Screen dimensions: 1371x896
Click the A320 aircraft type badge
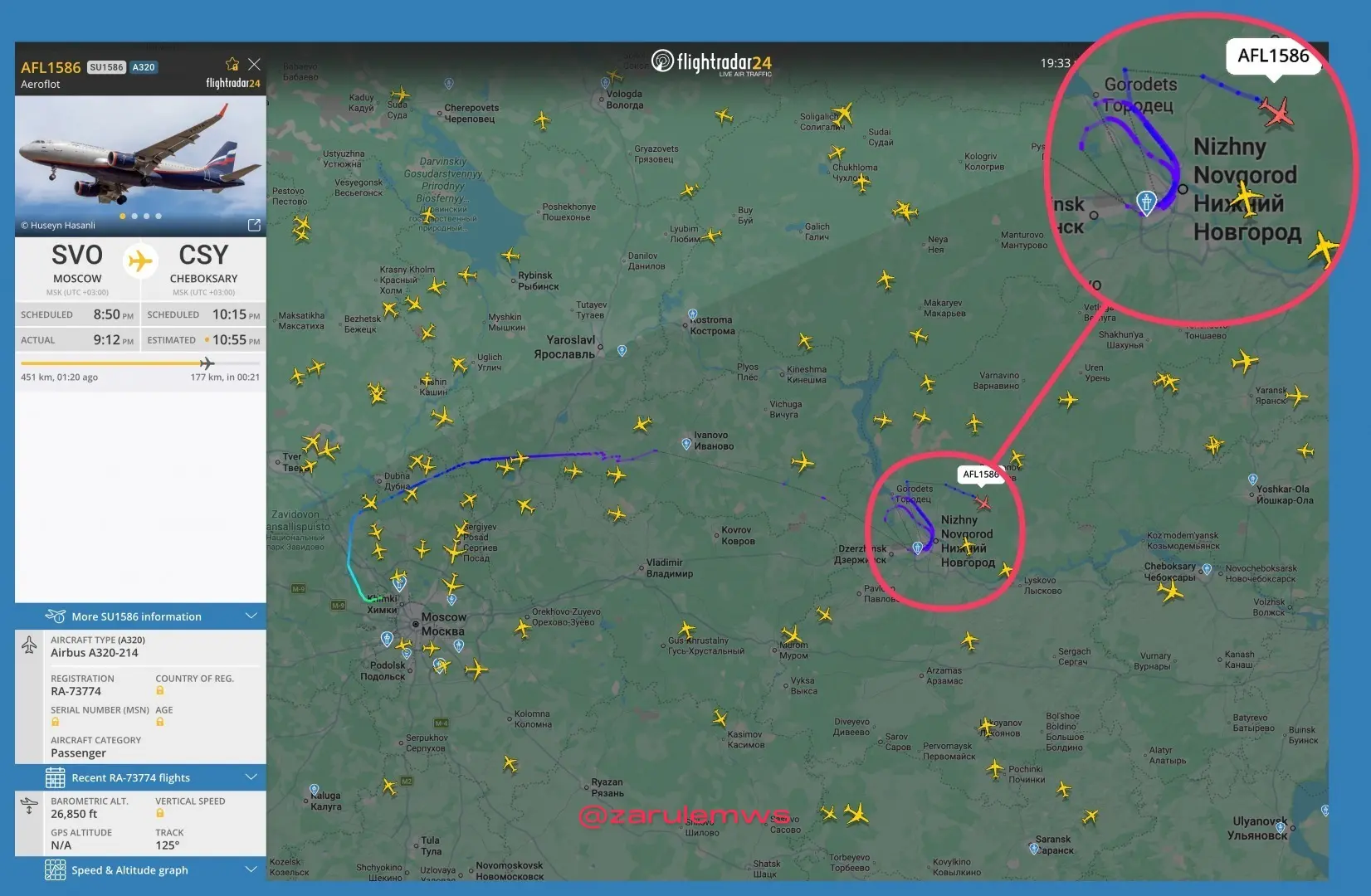click(x=144, y=67)
